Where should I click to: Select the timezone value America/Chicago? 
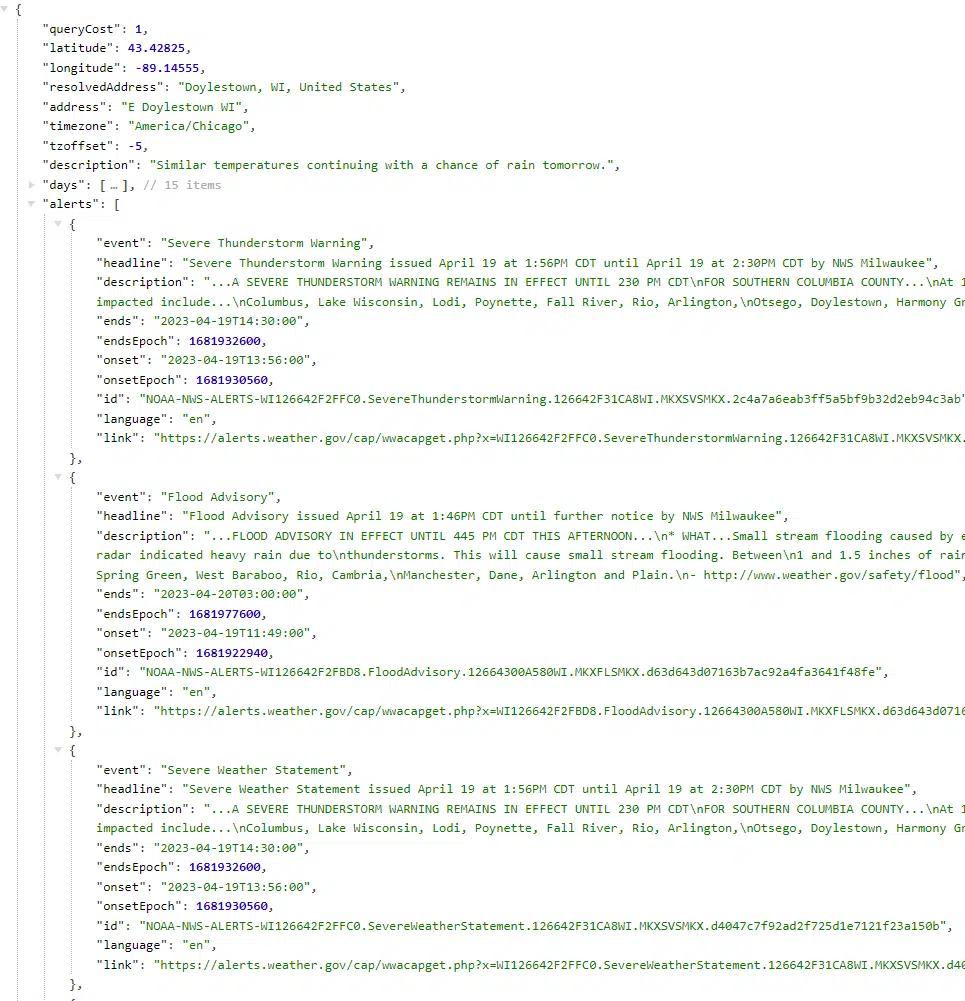pos(190,126)
